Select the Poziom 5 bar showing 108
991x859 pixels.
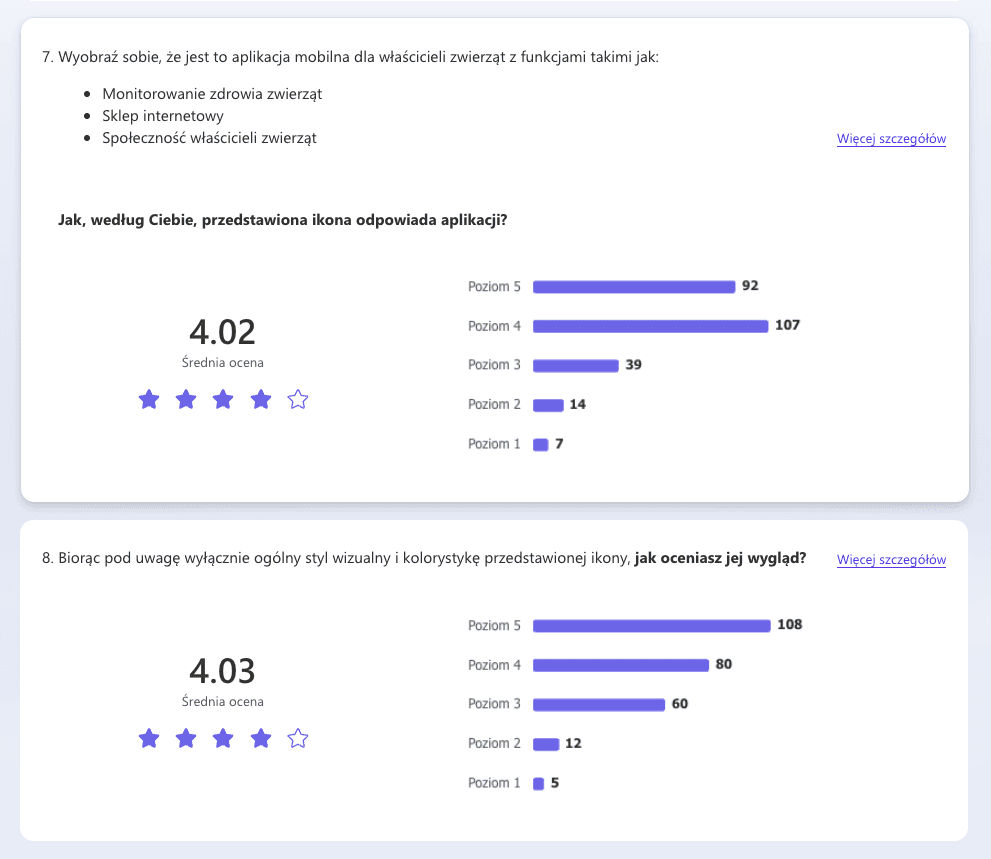(x=652, y=626)
